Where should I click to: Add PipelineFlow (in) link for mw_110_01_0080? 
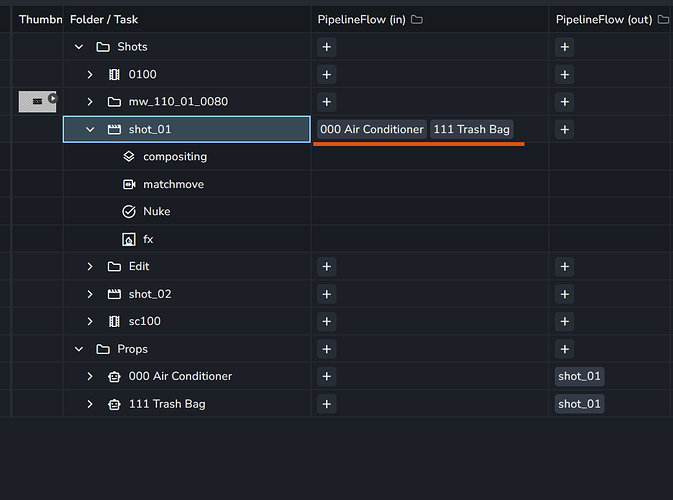[x=327, y=102]
